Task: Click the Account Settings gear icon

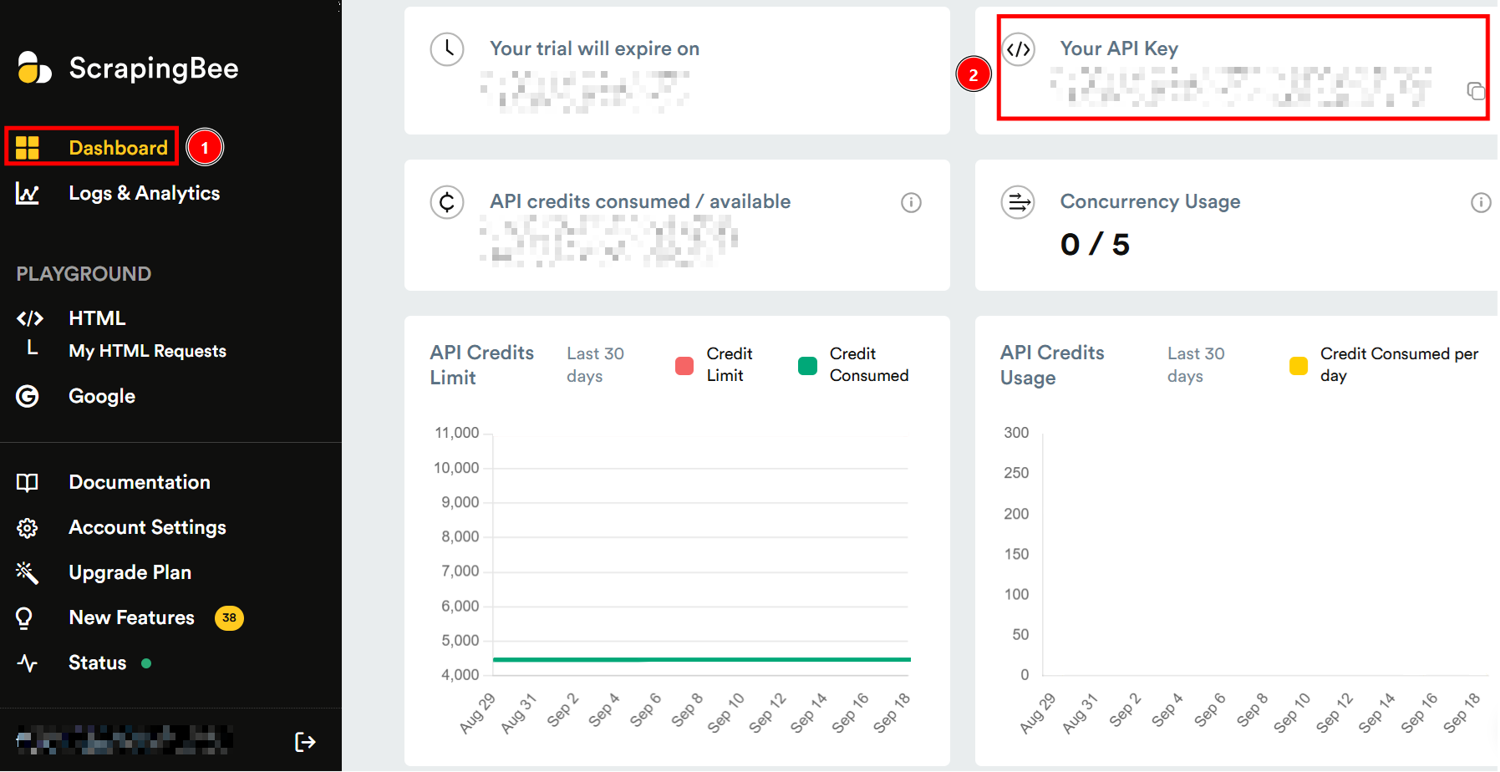Action: coord(27,528)
